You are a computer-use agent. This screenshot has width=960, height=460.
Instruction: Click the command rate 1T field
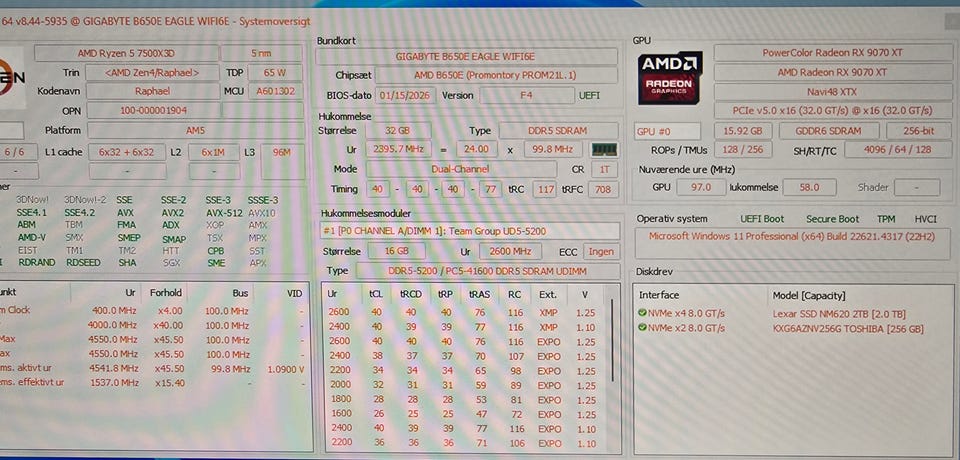[x=604, y=170]
